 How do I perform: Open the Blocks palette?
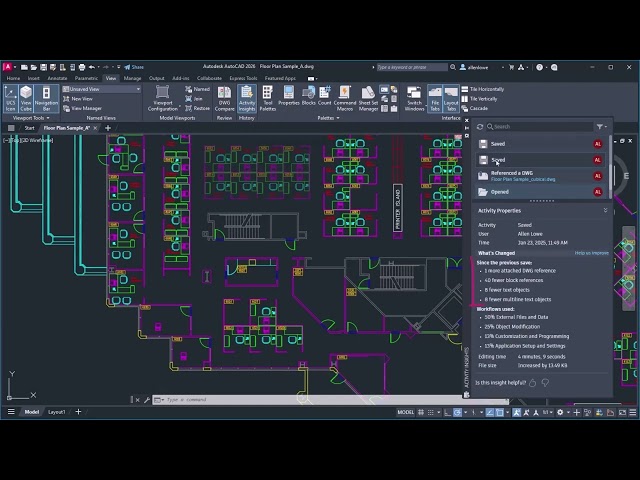click(309, 96)
